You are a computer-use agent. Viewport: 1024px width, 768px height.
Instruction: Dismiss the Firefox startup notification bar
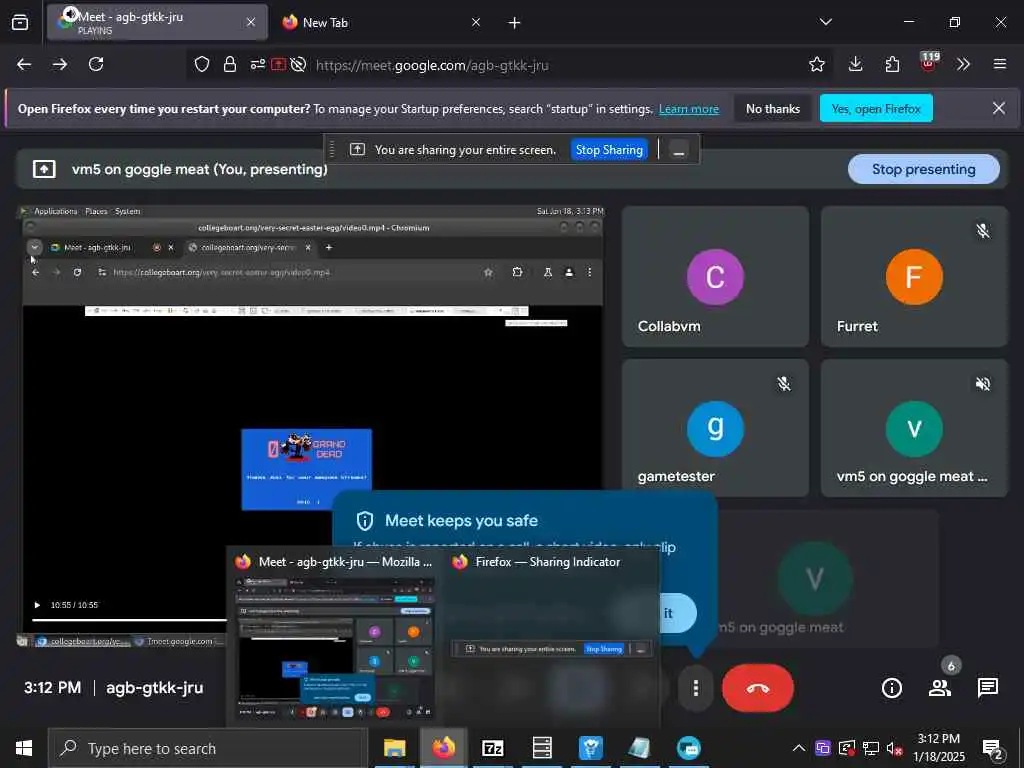tap(999, 108)
